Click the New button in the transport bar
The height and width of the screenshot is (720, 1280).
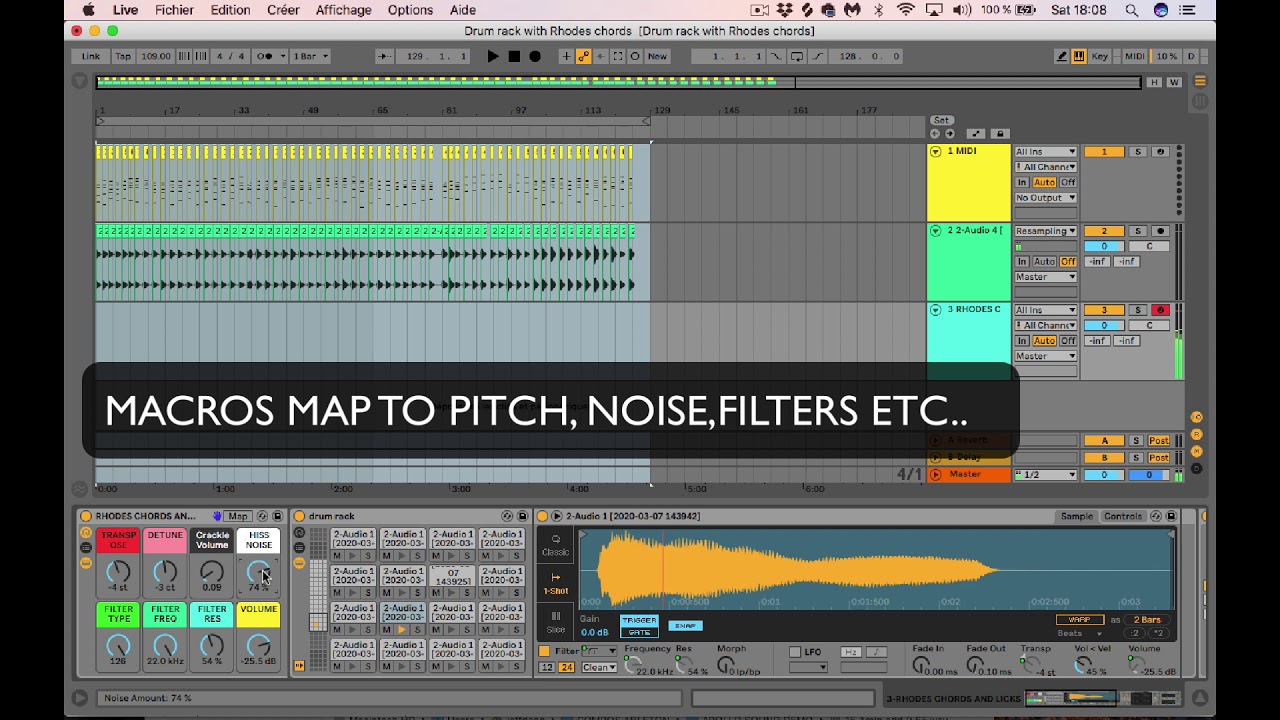[x=657, y=56]
